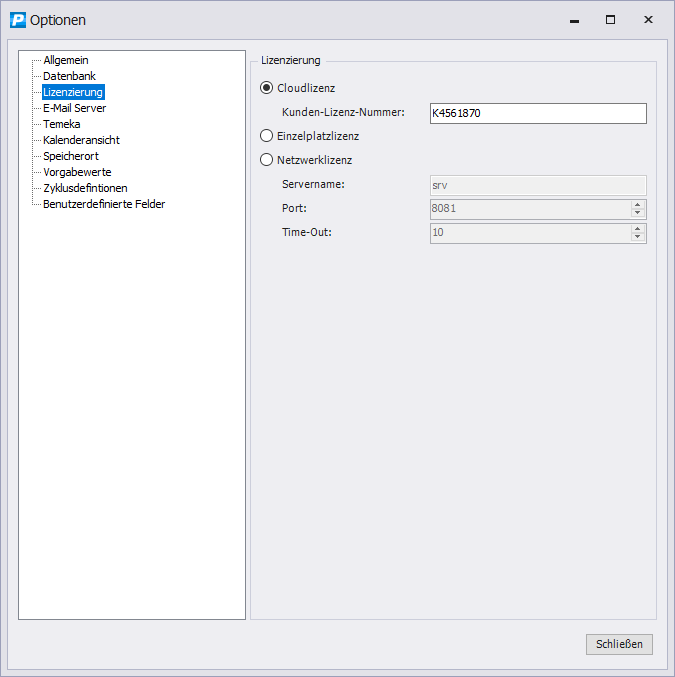675x677 pixels.
Task: Decrease the Time-Out value with down arrow
Action: [x=637, y=237]
